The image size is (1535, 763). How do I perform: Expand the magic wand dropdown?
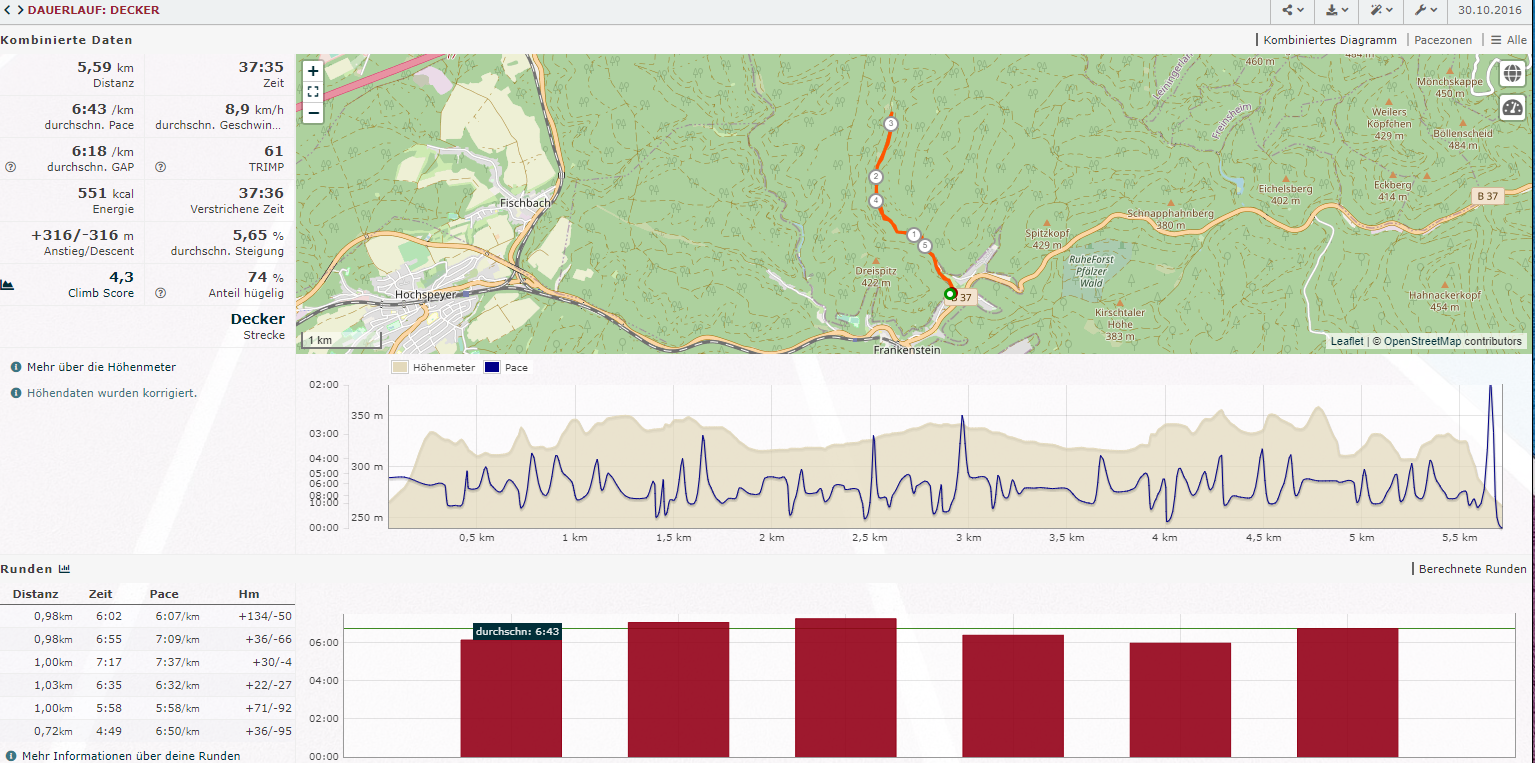click(1381, 11)
